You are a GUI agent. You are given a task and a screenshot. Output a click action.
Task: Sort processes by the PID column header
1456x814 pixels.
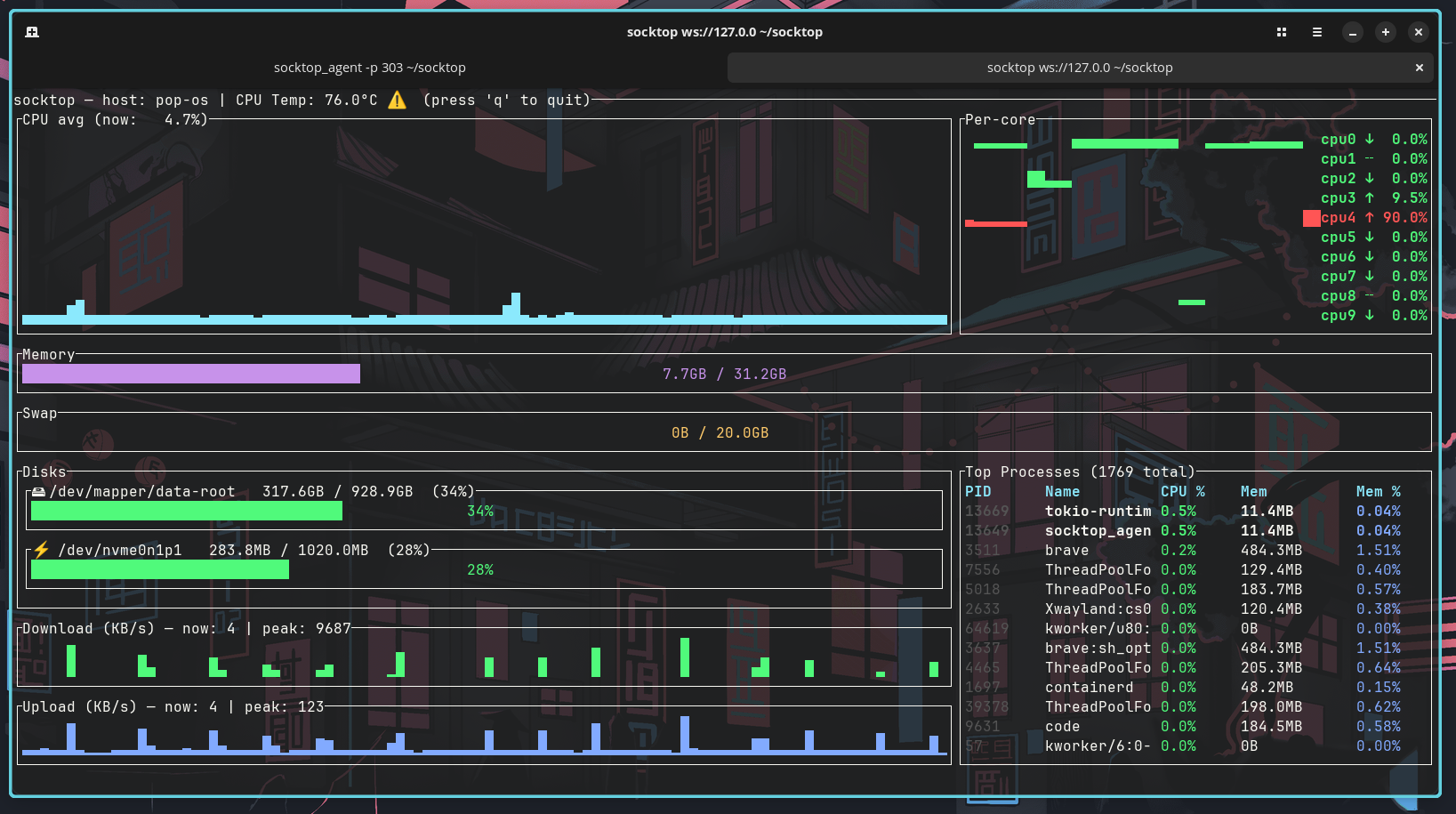pos(977,492)
